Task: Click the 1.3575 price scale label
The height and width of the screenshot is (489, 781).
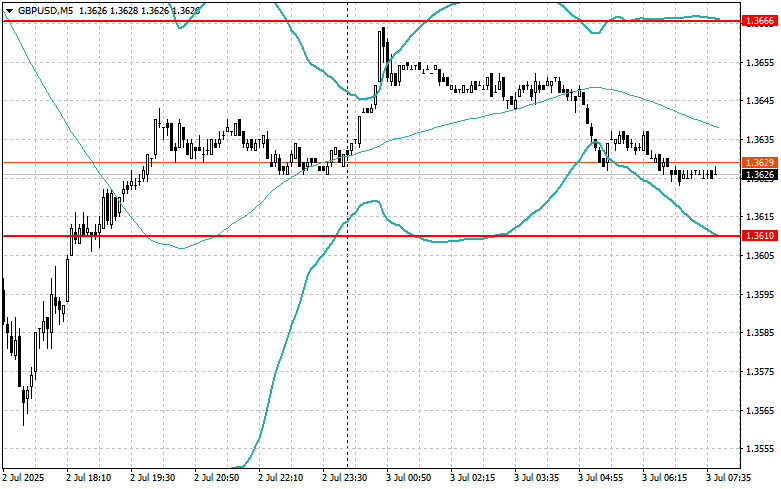Action: click(761, 371)
